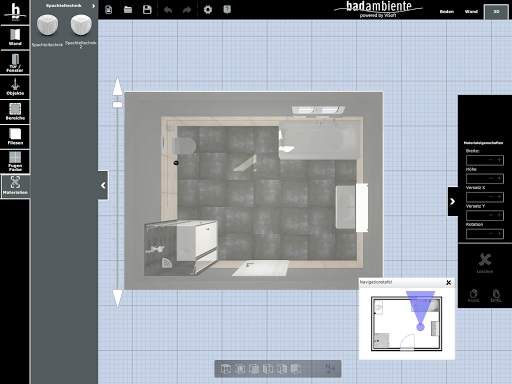Image resolution: width=512 pixels, height=384 pixels.
Task: Select the Tür / Fenster tool
Action: point(15,63)
